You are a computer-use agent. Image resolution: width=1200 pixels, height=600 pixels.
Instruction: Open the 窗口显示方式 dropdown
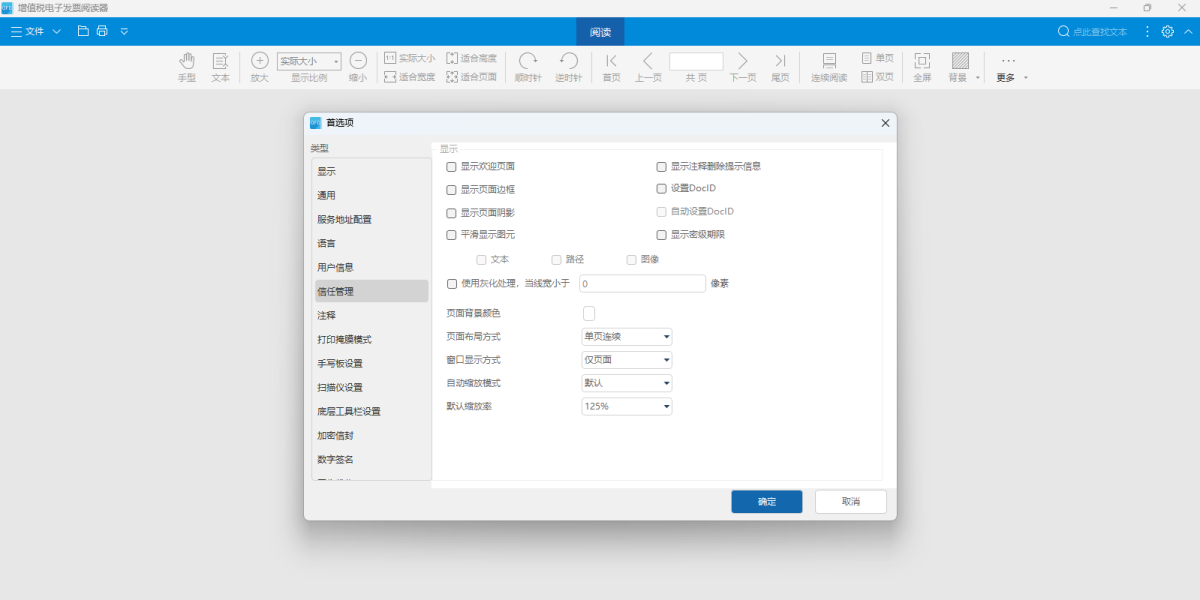tap(626, 360)
